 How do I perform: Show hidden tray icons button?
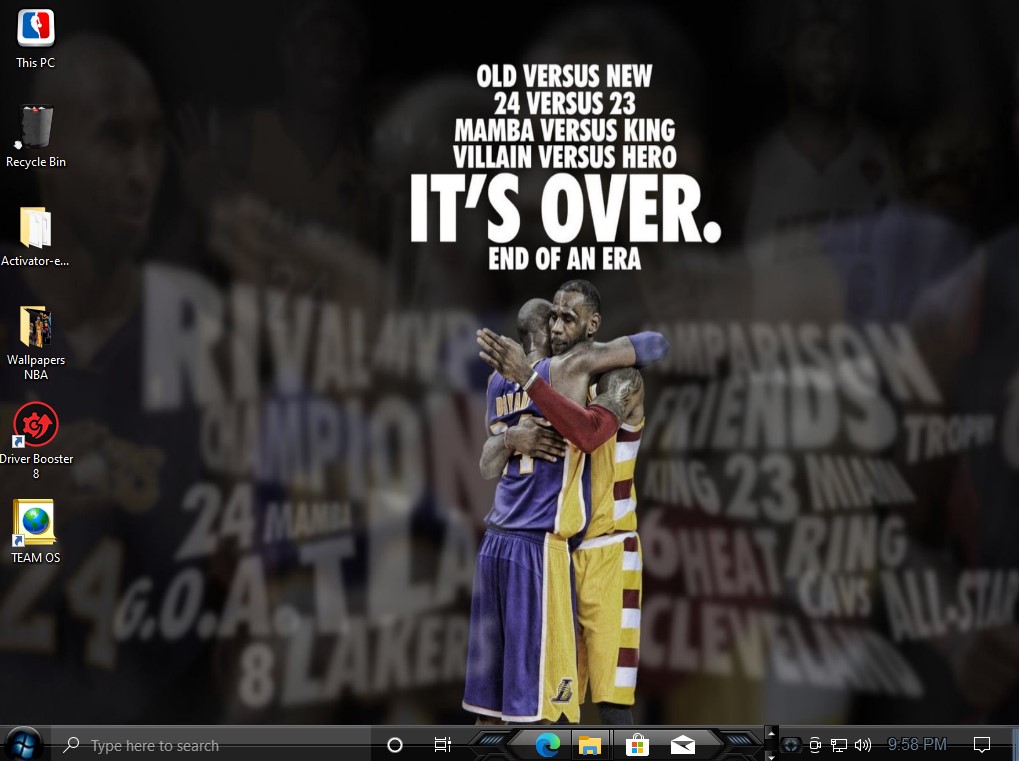click(x=790, y=745)
